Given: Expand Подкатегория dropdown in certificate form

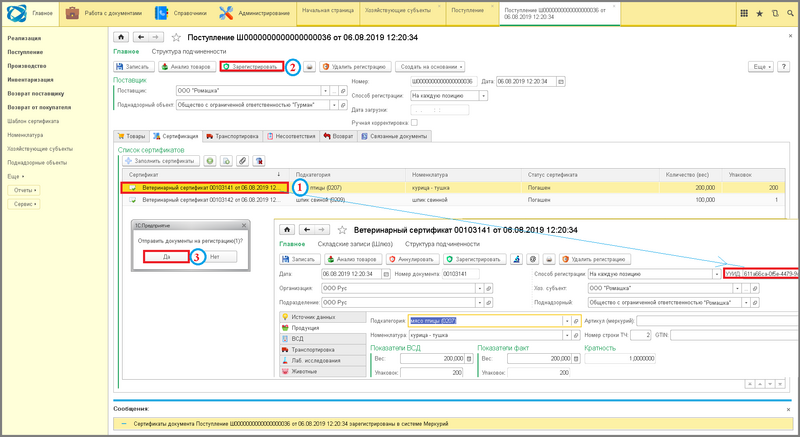Looking at the screenshot, I should (x=566, y=321).
